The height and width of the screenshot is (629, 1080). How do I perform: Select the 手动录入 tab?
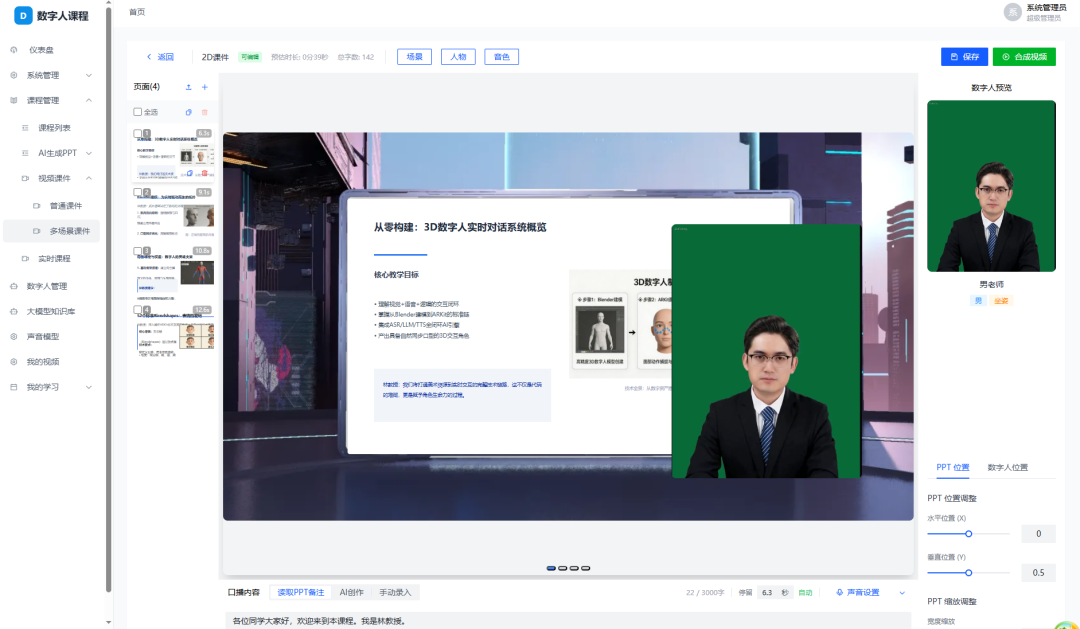pos(395,592)
